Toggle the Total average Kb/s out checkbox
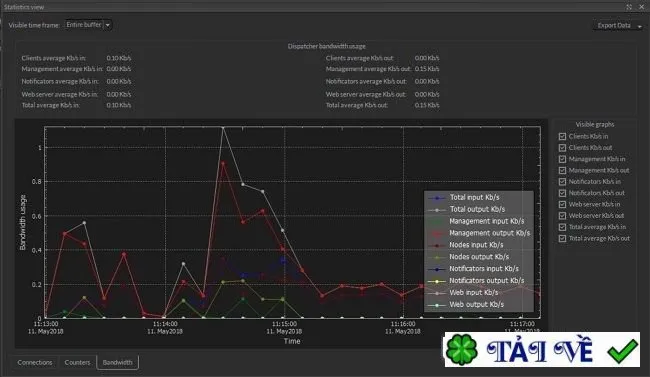This screenshot has width=650, height=377. coord(562,238)
